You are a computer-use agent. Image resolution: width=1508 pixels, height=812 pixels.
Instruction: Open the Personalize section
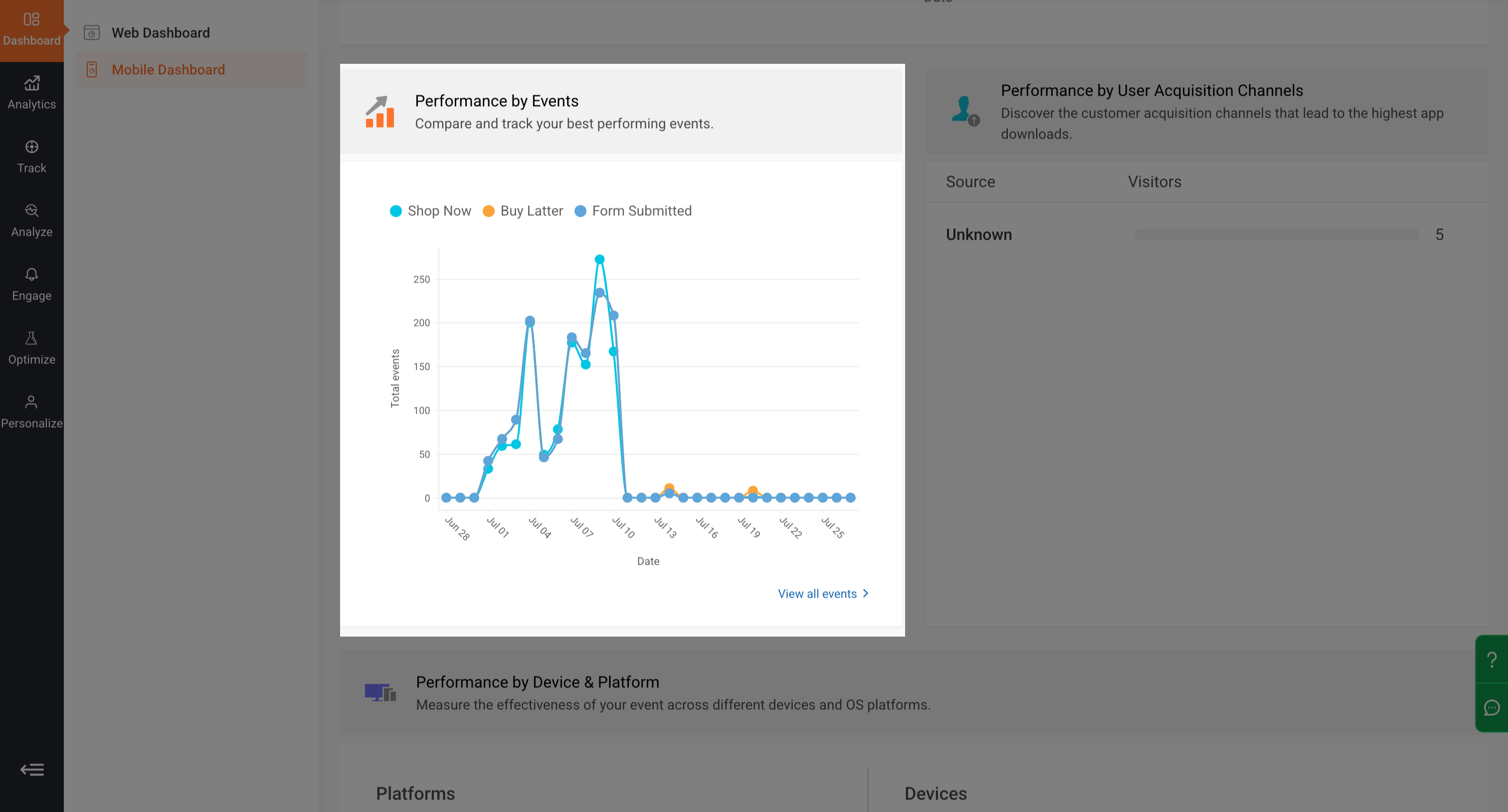[x=31, y=412]
